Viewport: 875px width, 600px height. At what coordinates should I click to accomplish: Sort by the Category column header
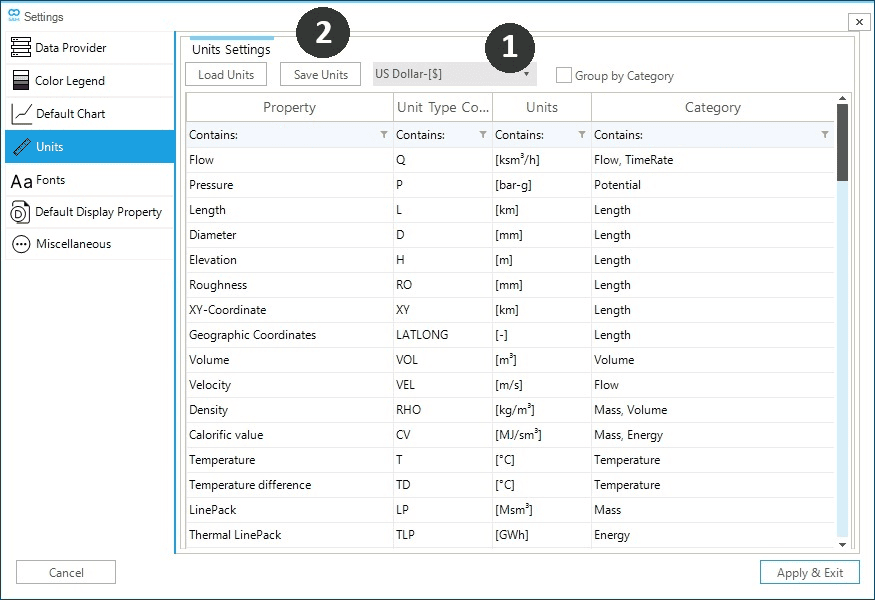(712, 107)
